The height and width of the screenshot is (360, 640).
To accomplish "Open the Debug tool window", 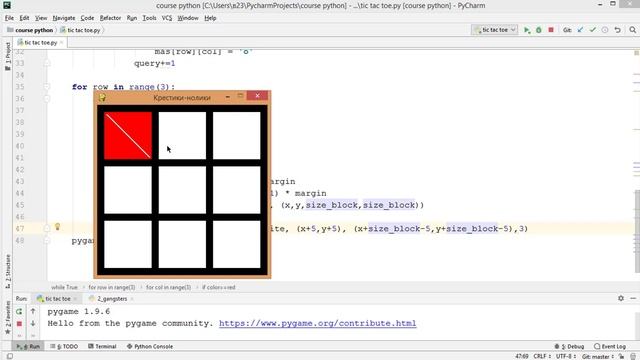I will 569,347.
